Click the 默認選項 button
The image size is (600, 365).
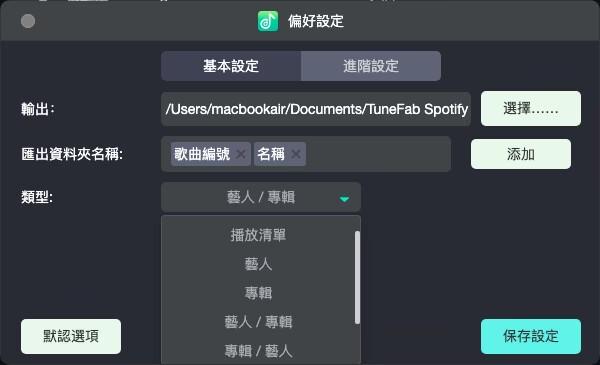coord(71,336)
